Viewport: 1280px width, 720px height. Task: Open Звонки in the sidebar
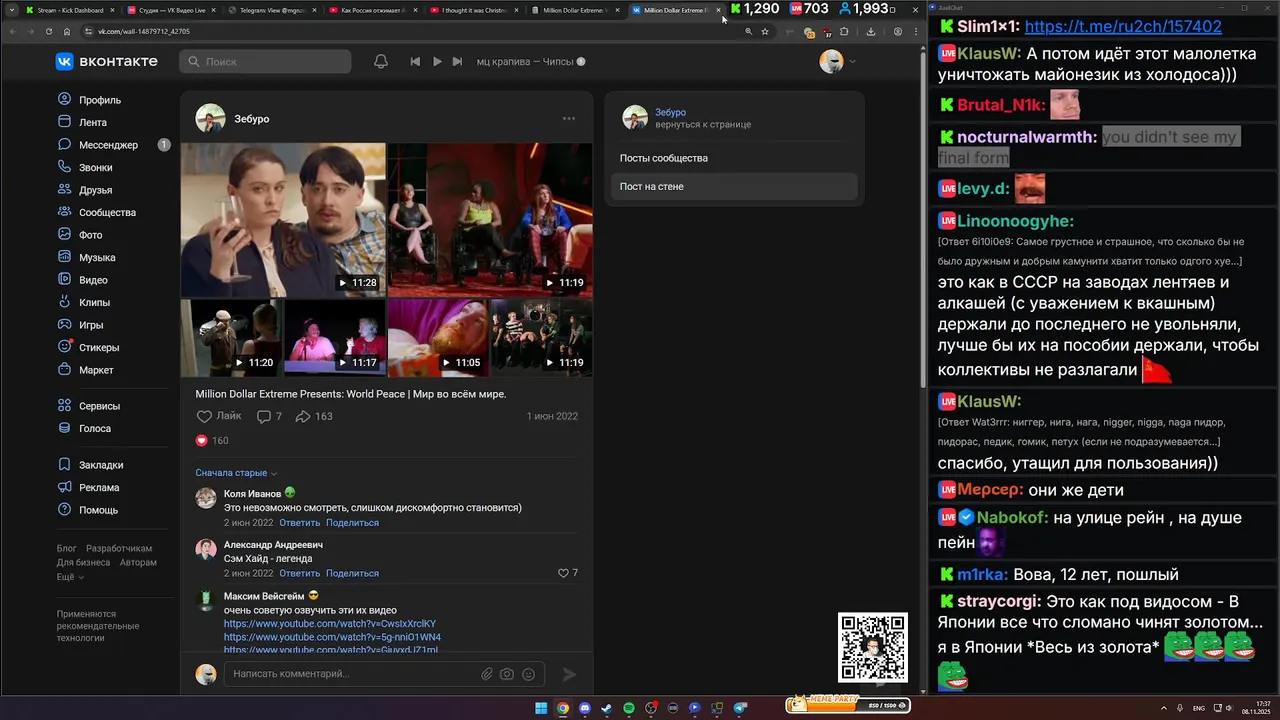point(85,167)
